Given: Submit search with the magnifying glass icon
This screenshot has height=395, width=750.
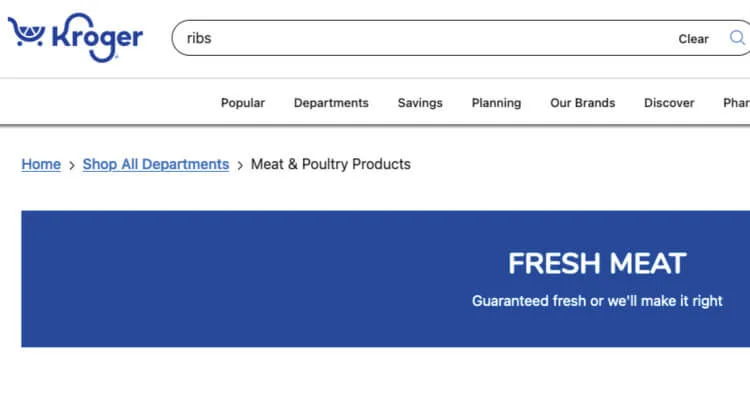Looking at the screenshot, I should pyautogui.click(x=737, y=38).
